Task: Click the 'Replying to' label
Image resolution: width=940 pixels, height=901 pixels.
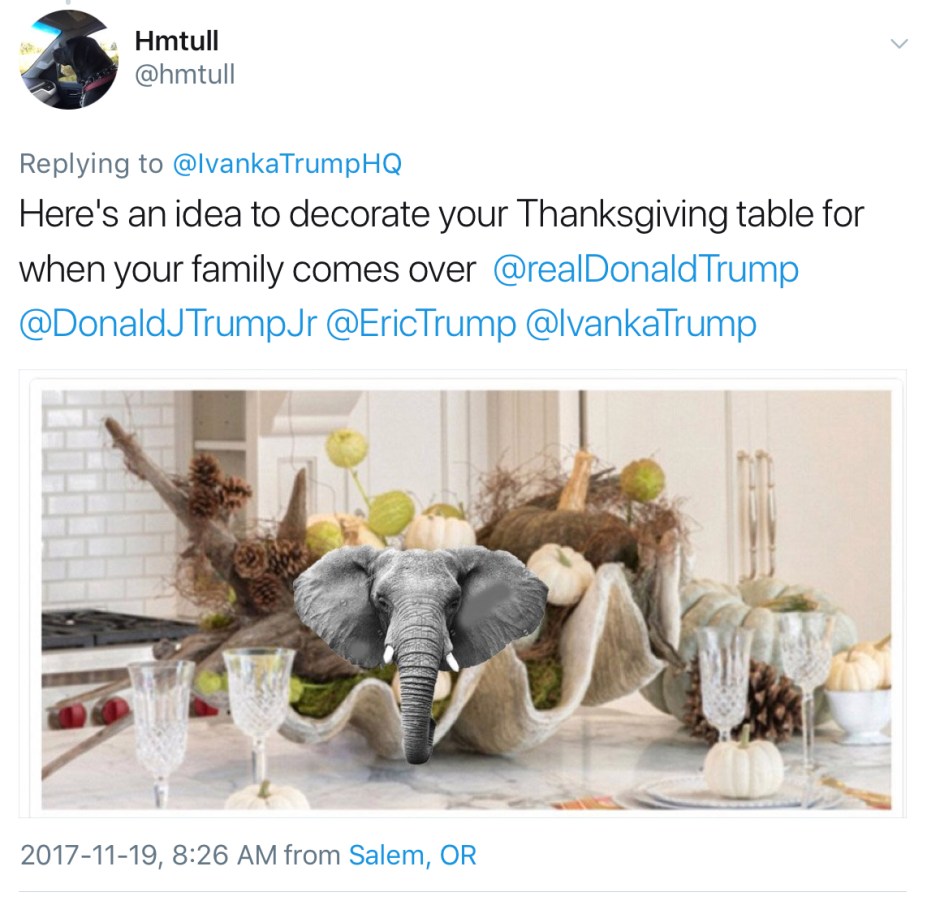Action: coord(91,164)
